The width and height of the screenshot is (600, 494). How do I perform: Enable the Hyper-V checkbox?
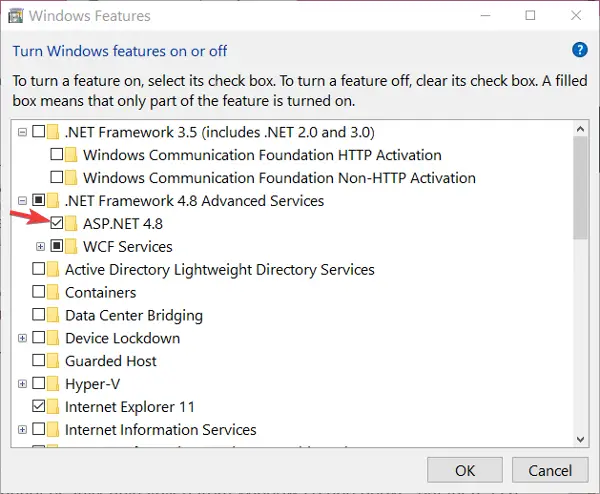[x=39, y=383]
